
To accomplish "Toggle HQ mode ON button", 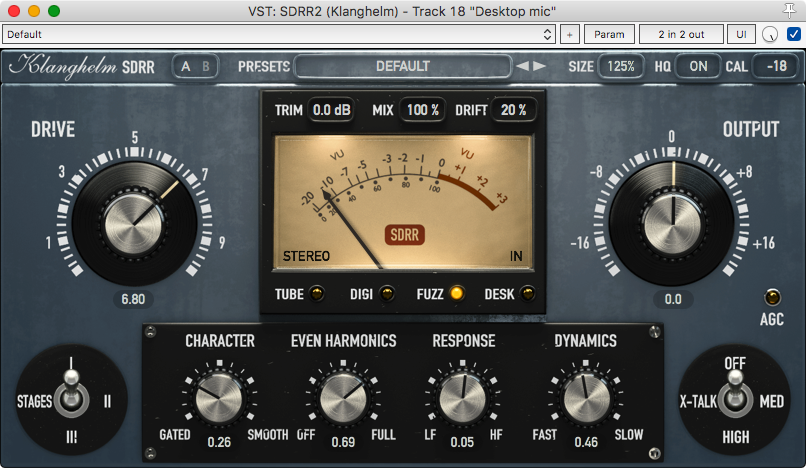I will coord(698,66).
